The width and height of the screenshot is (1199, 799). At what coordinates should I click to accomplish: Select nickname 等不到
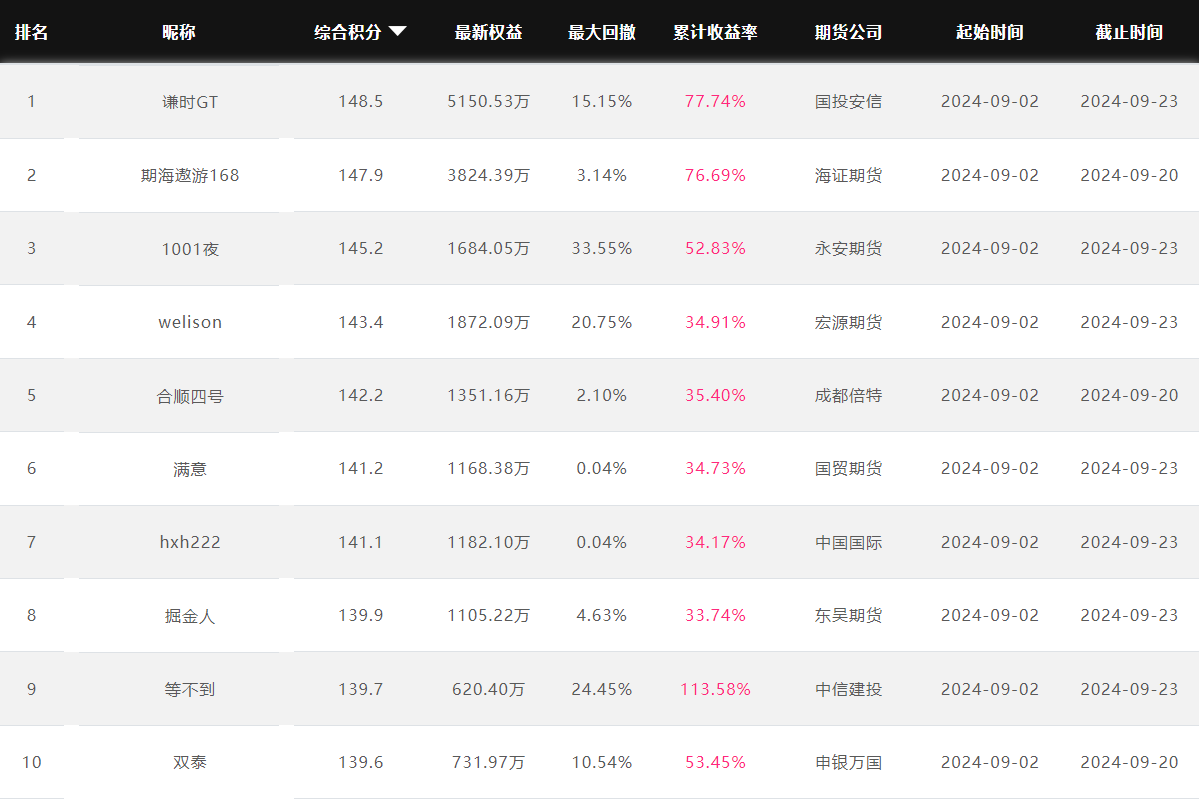click(x=190, y=689)
